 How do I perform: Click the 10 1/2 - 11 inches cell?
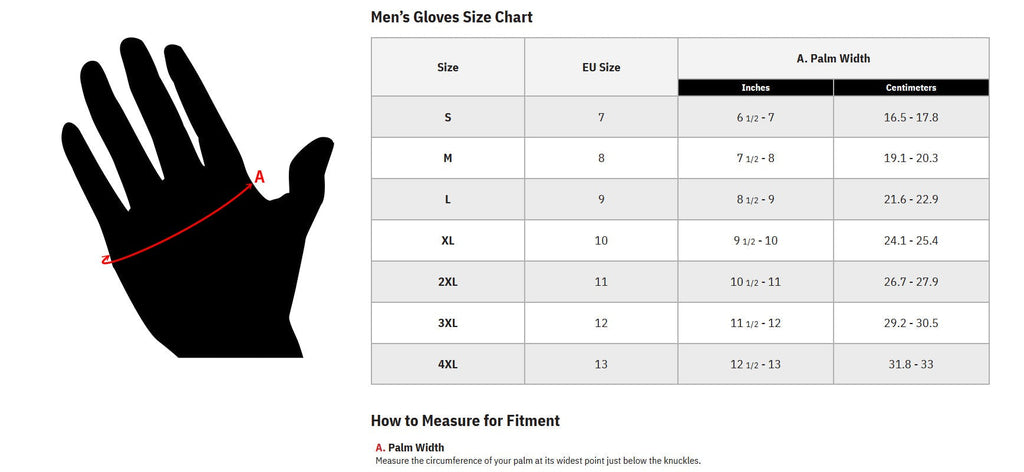coord(755,282)
